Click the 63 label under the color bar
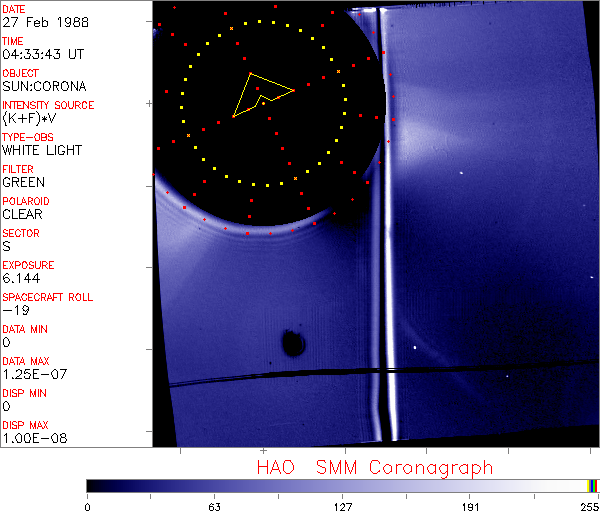600x512 pixels. coord(214,505)
